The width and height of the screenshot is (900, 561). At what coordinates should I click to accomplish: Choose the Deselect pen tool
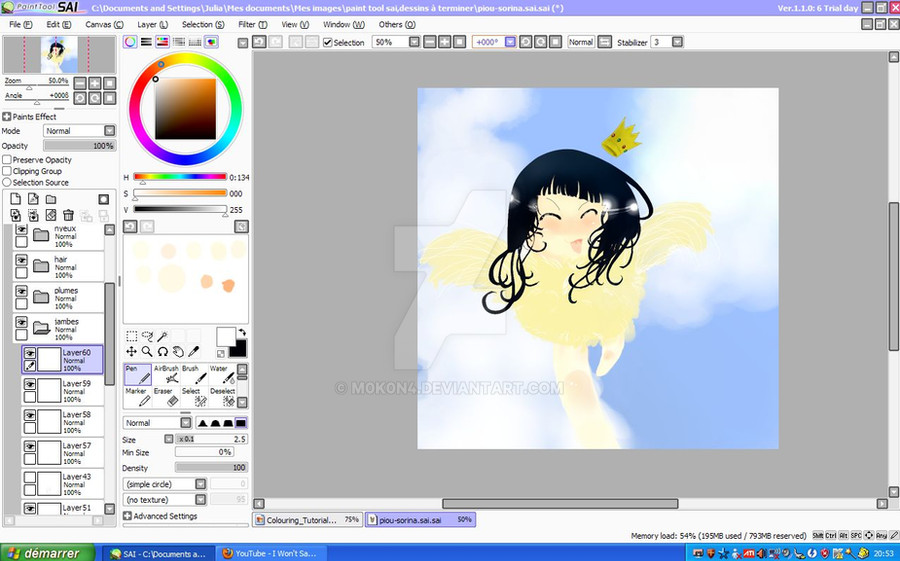[x=222, y=397]
